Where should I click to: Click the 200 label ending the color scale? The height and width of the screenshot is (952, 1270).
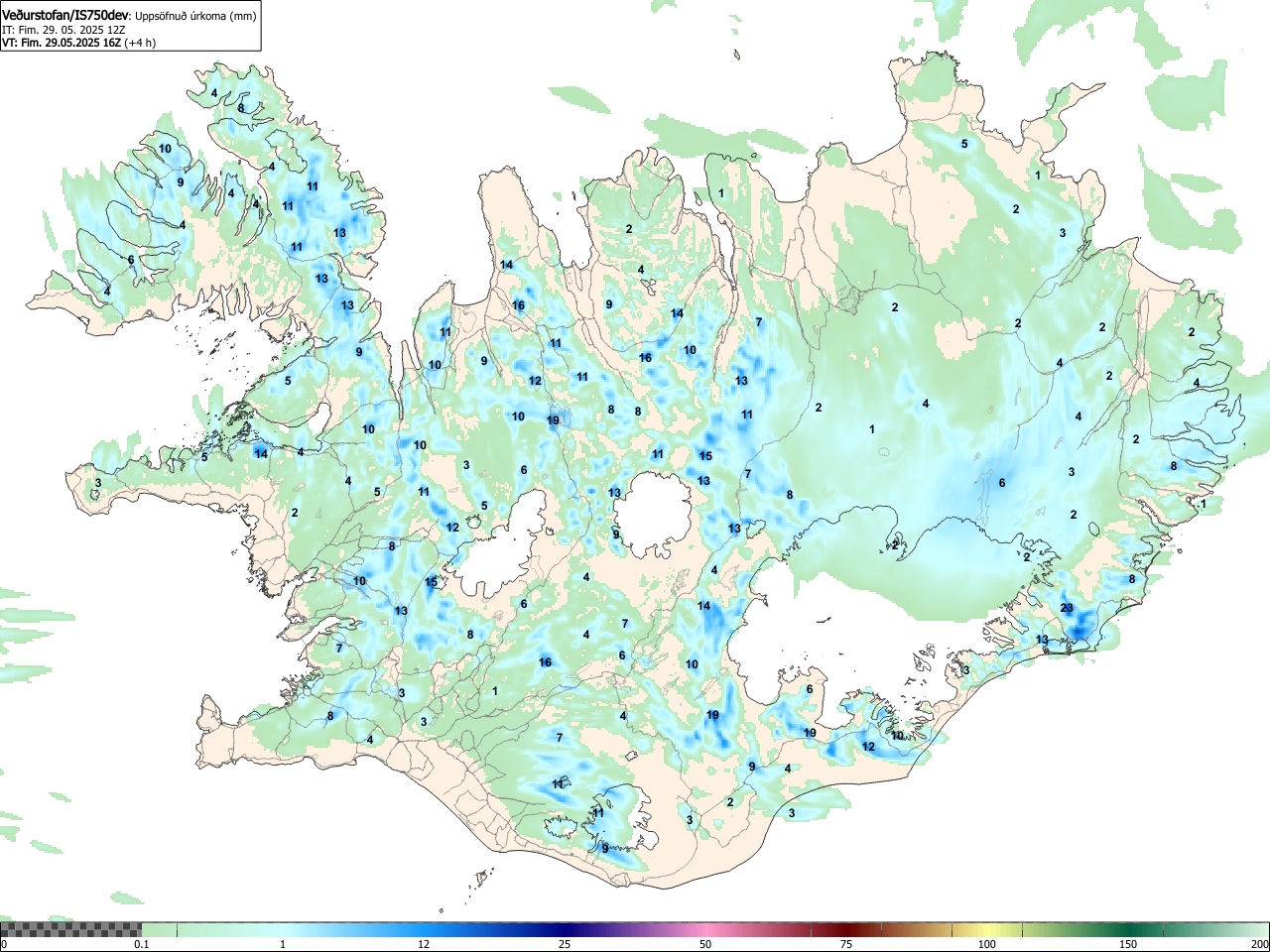point(1259,944)
